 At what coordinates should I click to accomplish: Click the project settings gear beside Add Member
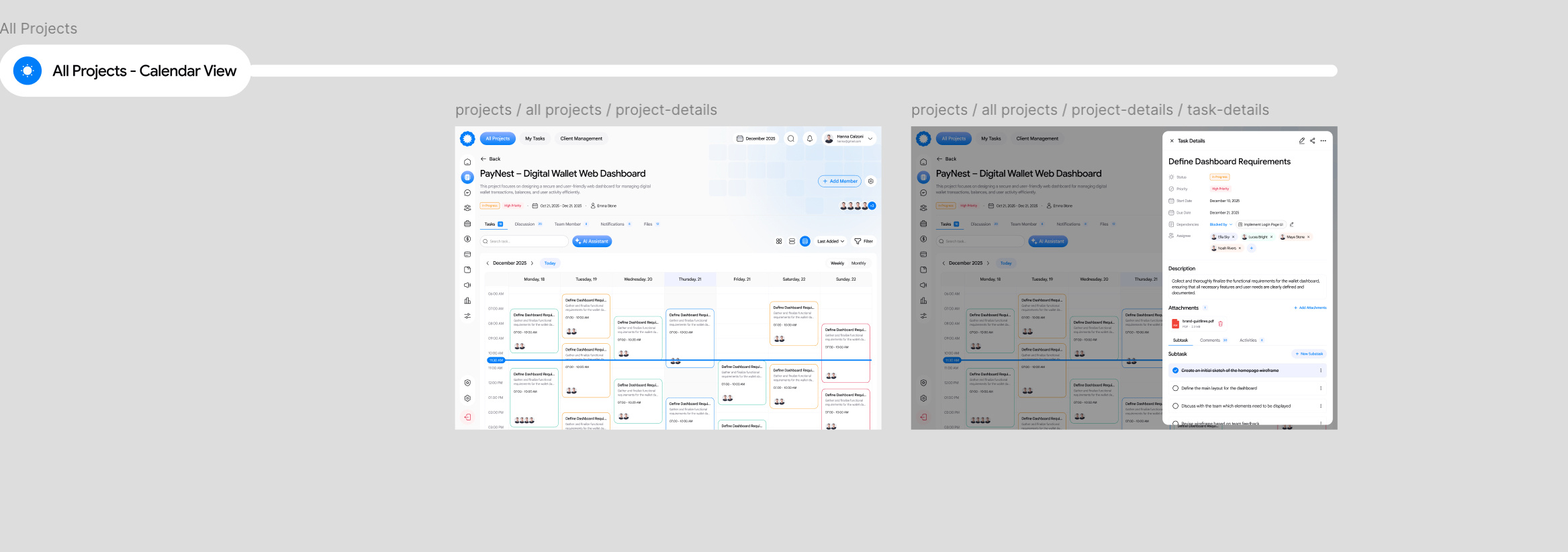tap(871, 181)
